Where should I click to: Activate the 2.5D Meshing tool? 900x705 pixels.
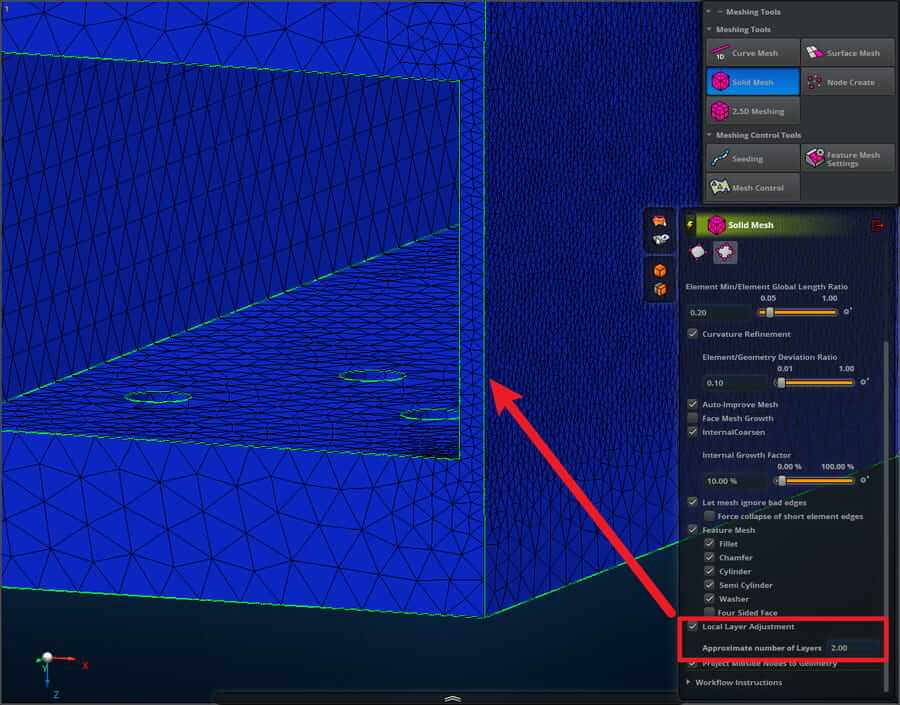tap(754, 110)
